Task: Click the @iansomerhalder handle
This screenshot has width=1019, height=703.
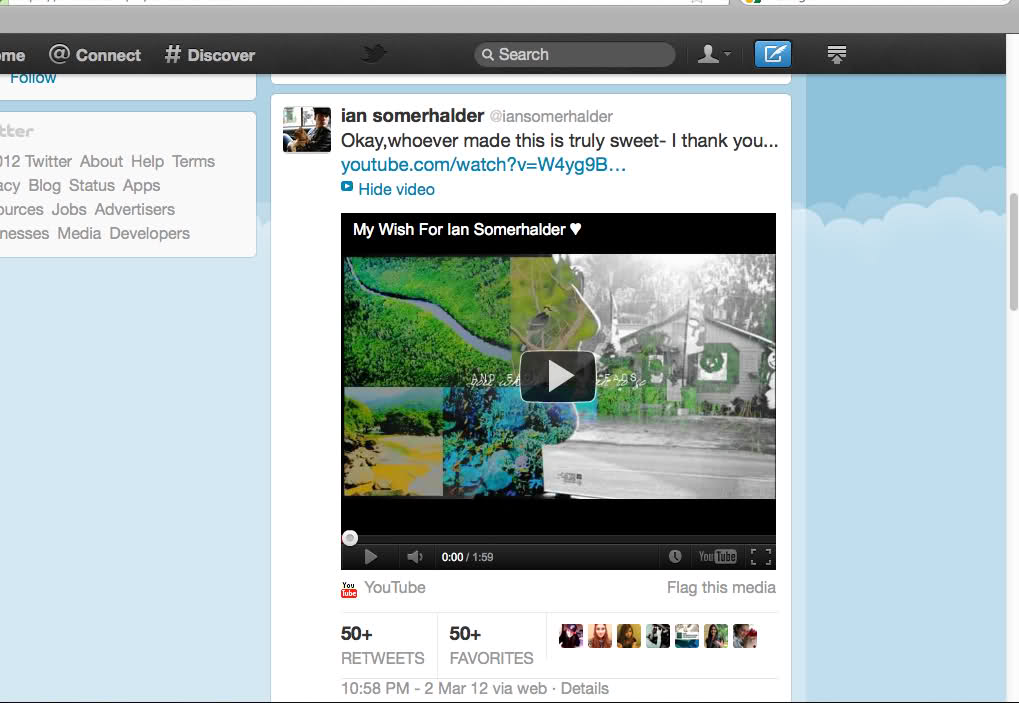Action: coord(550,116)
